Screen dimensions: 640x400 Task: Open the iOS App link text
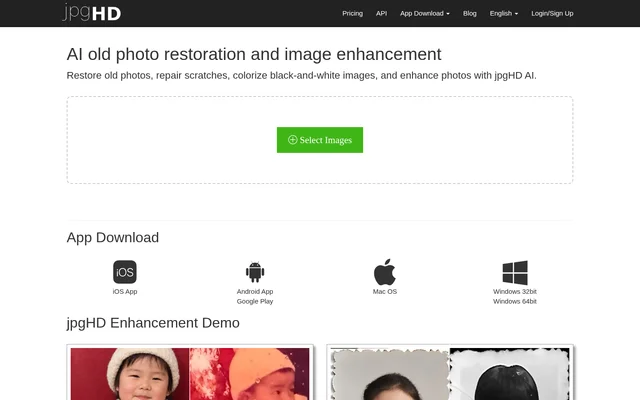tap(125, 291)
